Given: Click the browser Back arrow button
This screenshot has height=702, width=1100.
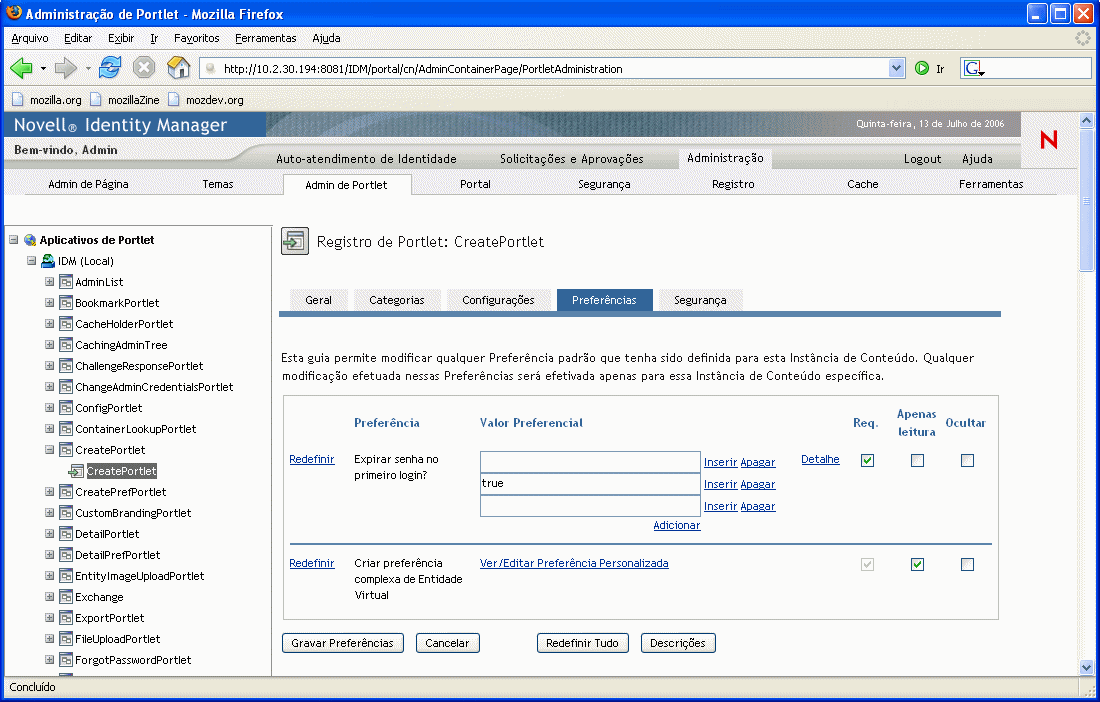Looking at the screenshot, I should click(21, 68).
